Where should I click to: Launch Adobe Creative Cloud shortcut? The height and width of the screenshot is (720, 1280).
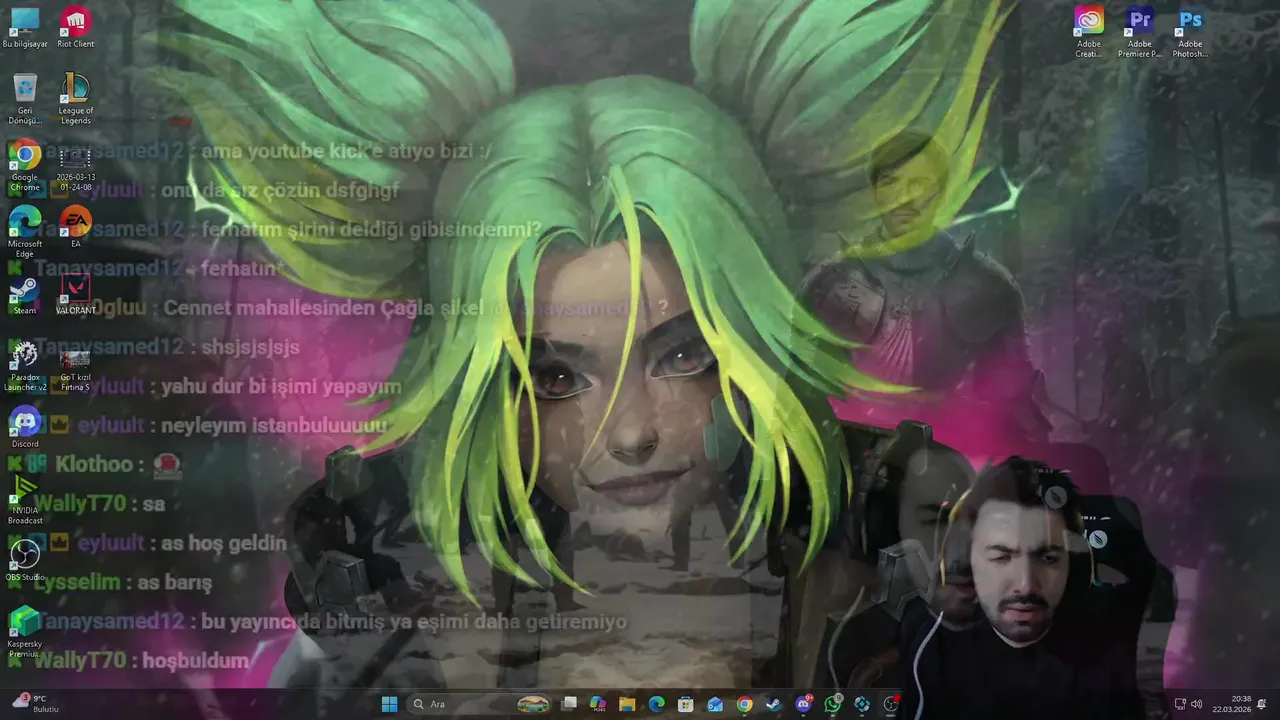tap(1089, 33)
